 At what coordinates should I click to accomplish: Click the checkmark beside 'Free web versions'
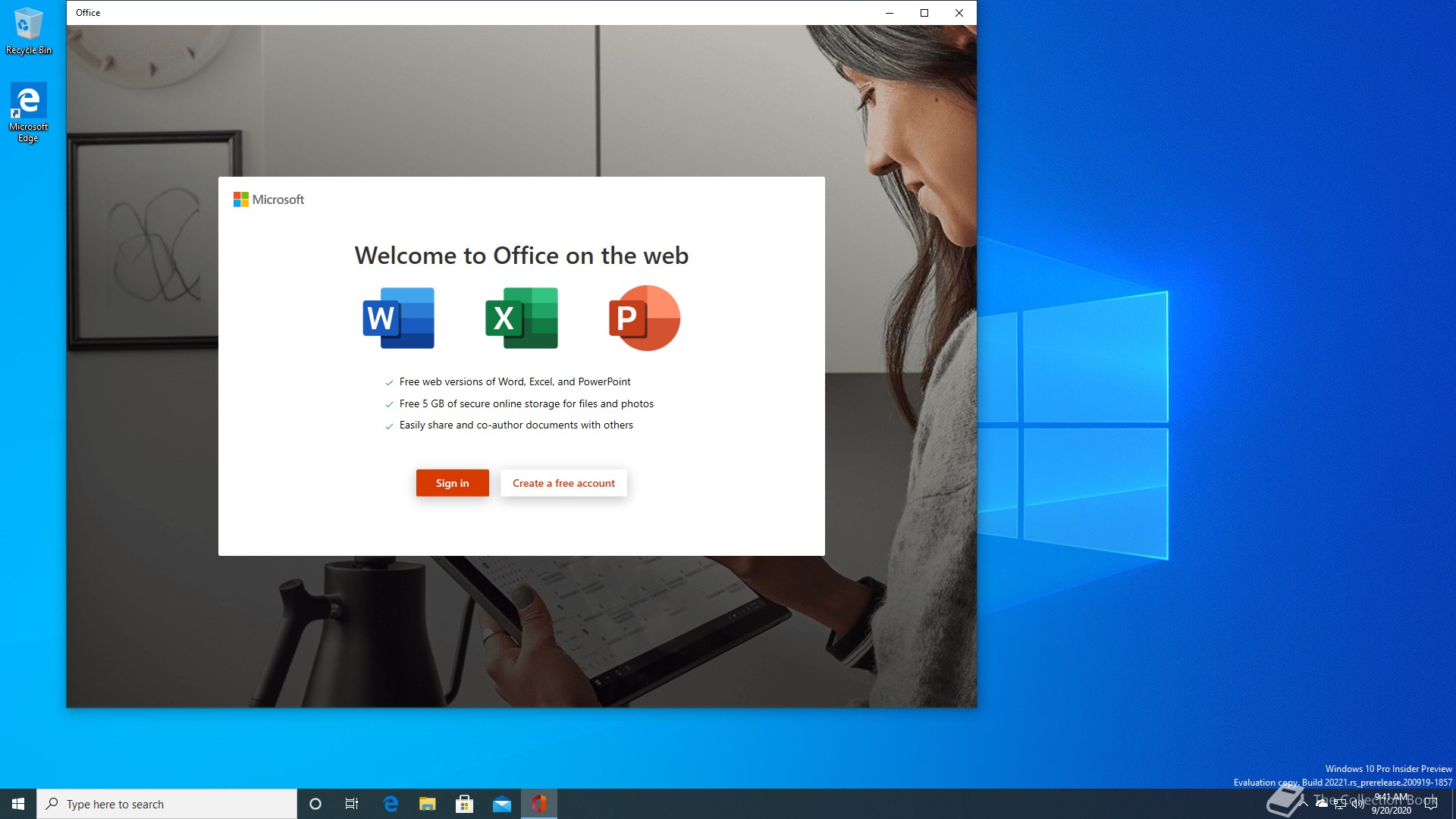[389, 383]
